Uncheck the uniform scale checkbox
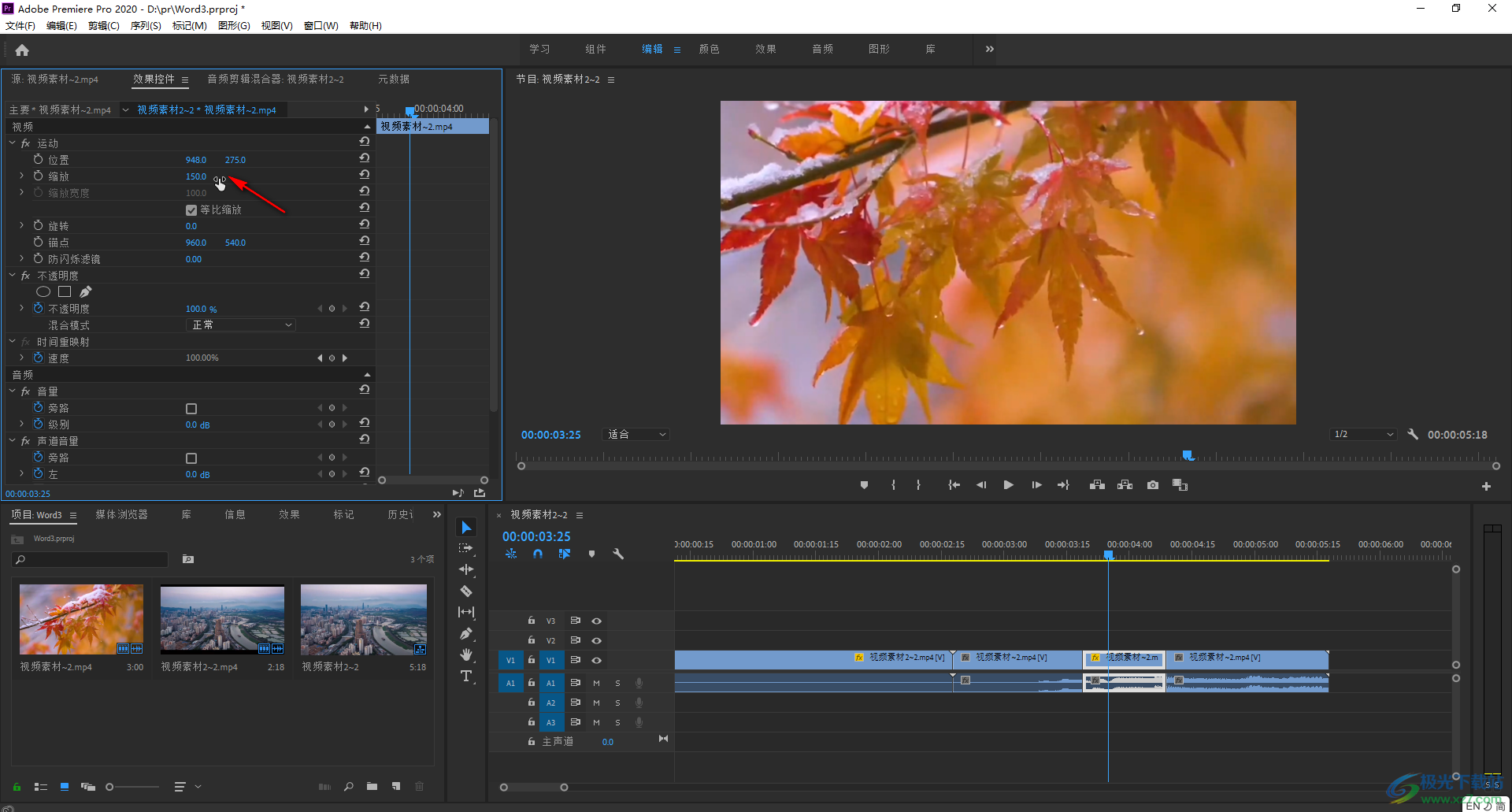 point(191,210)
